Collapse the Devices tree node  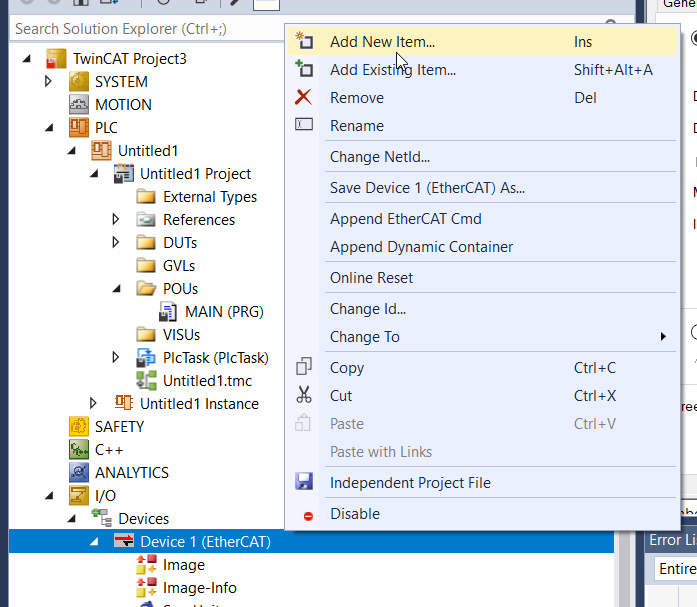click(72, 519)
